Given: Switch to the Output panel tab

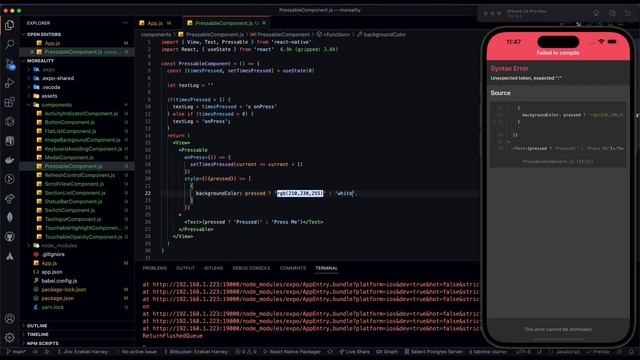Looking at the screenshot, I should click(x=185, y=268).
